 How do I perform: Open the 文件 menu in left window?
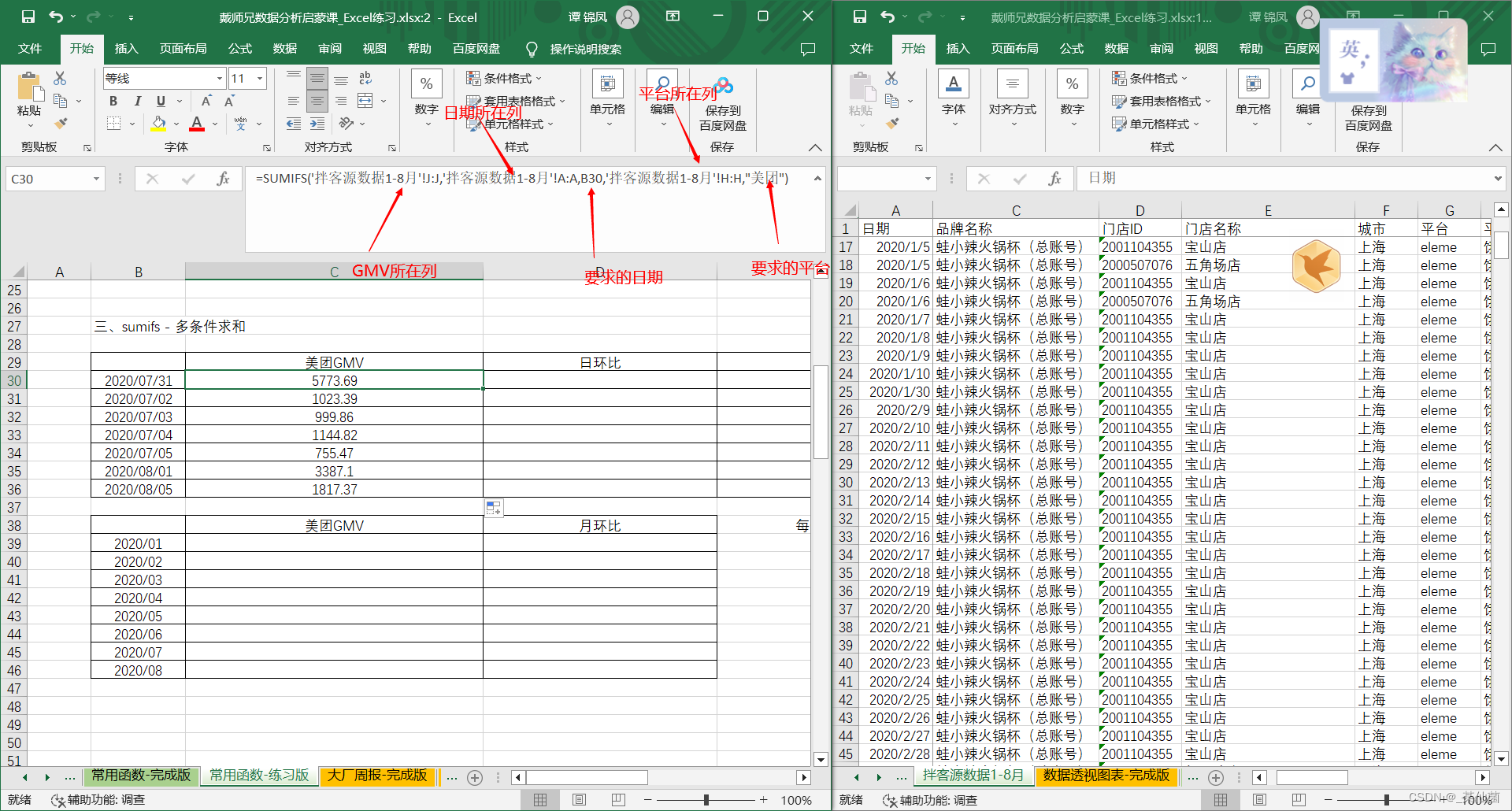tap(30, 49)
